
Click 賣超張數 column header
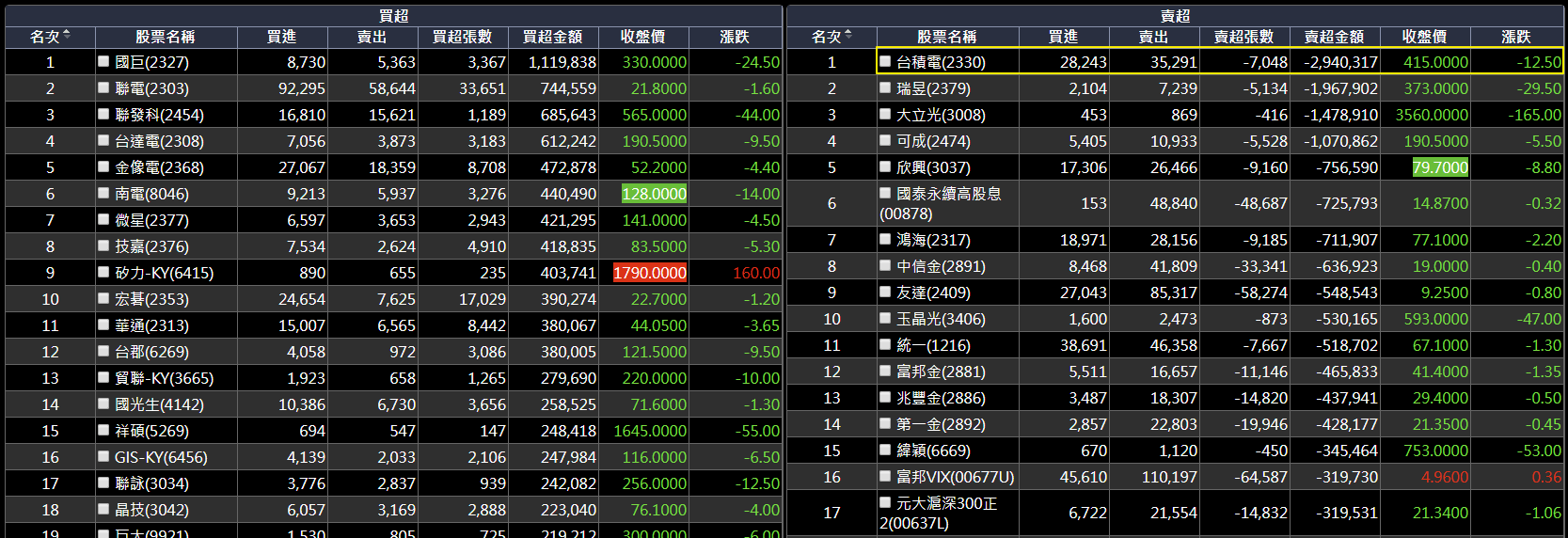pos(1244,37)
